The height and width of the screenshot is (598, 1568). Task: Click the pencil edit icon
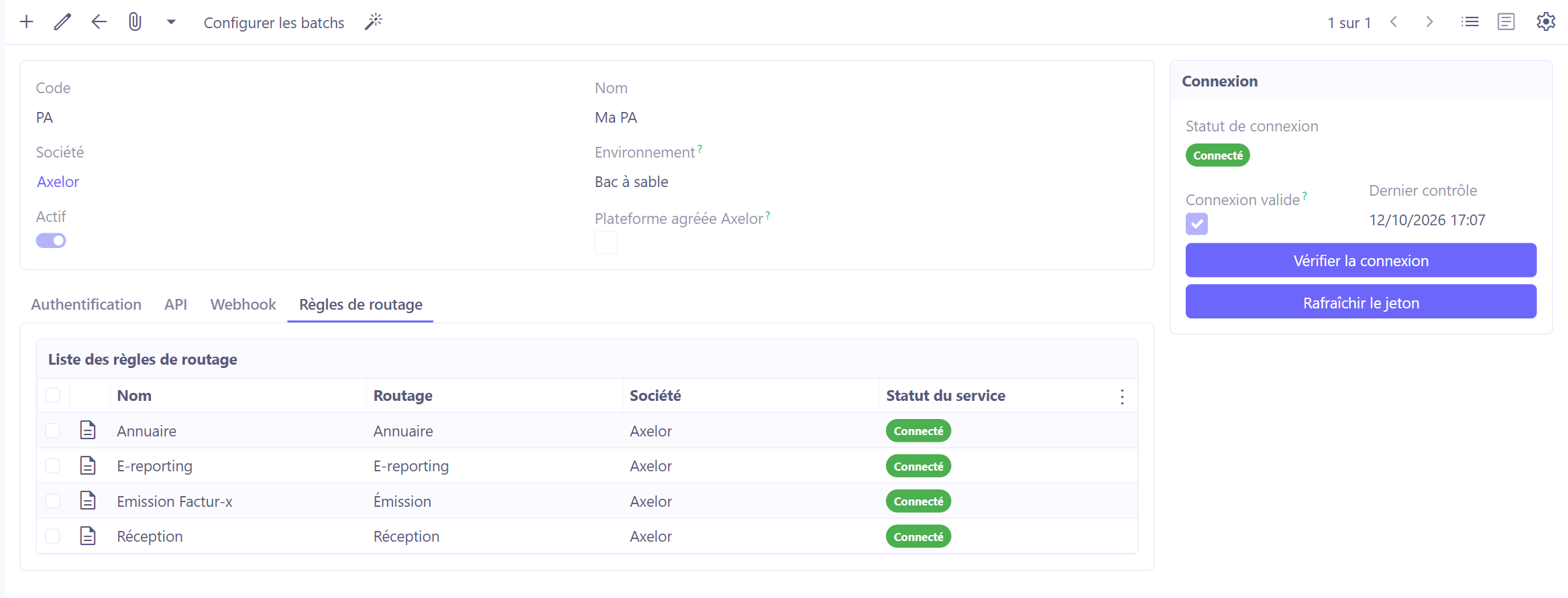(62, 22)
